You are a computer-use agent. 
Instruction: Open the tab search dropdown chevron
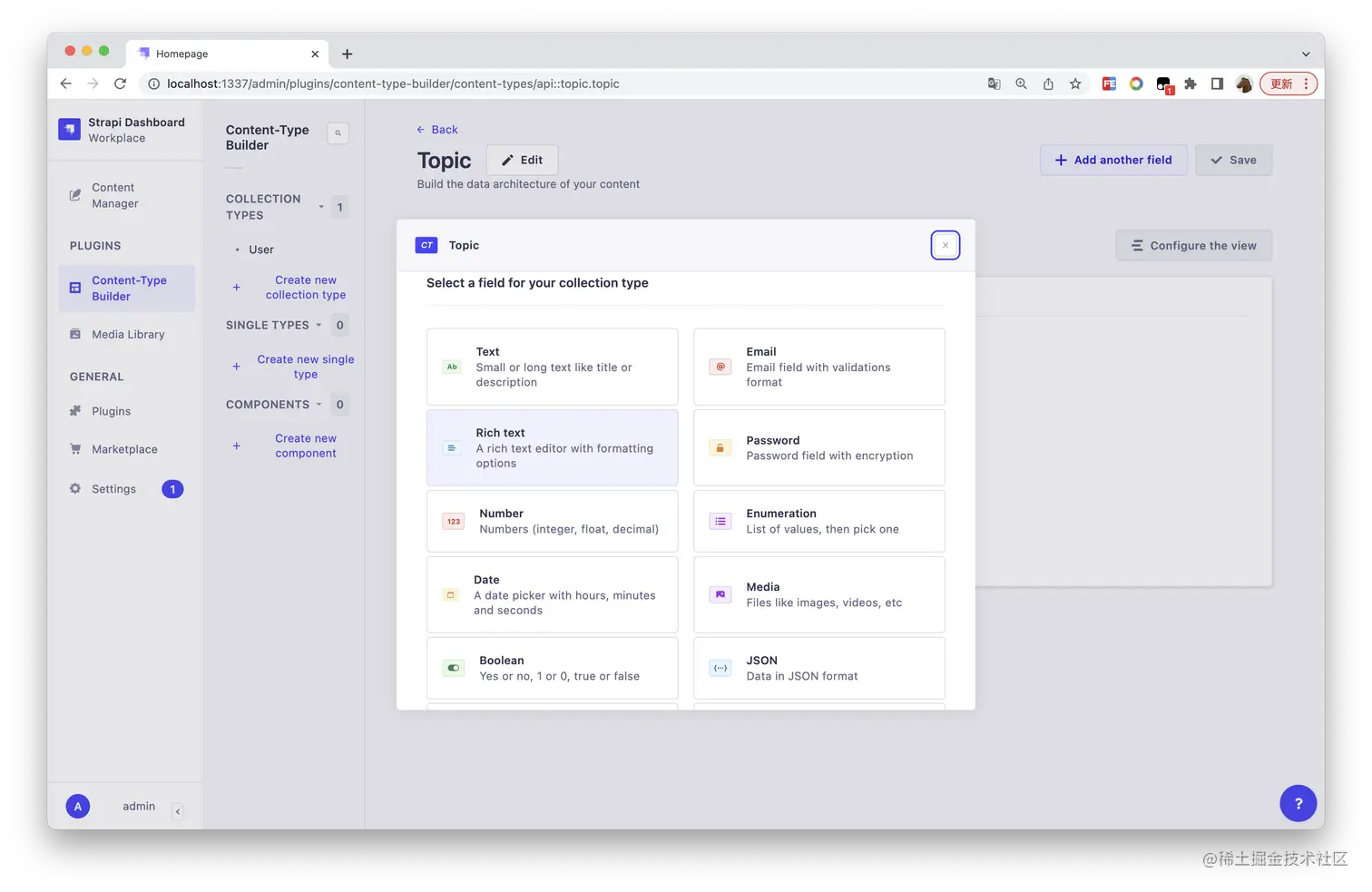click(1306, 54)
